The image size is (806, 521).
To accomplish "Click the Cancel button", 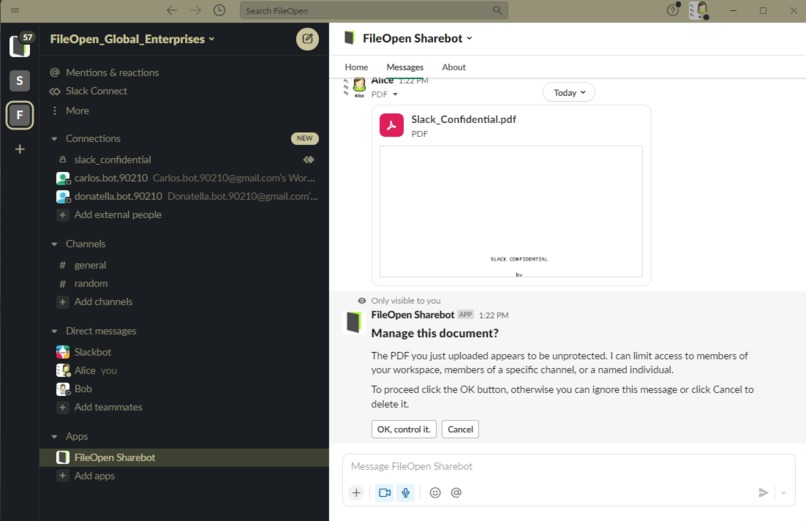I will [x=460, y=429].
